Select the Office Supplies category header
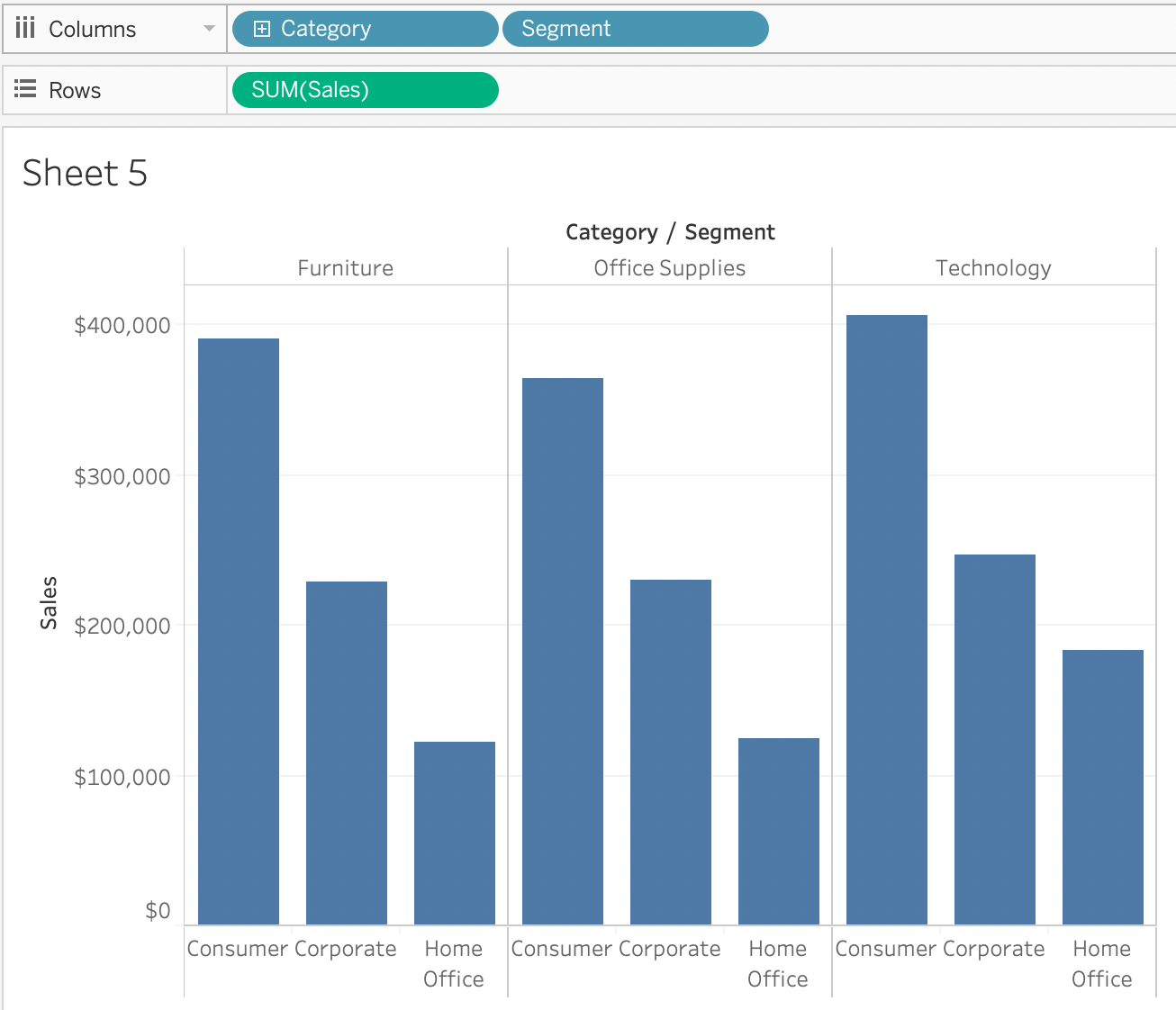1176x1010 pixels. [669, 268]
